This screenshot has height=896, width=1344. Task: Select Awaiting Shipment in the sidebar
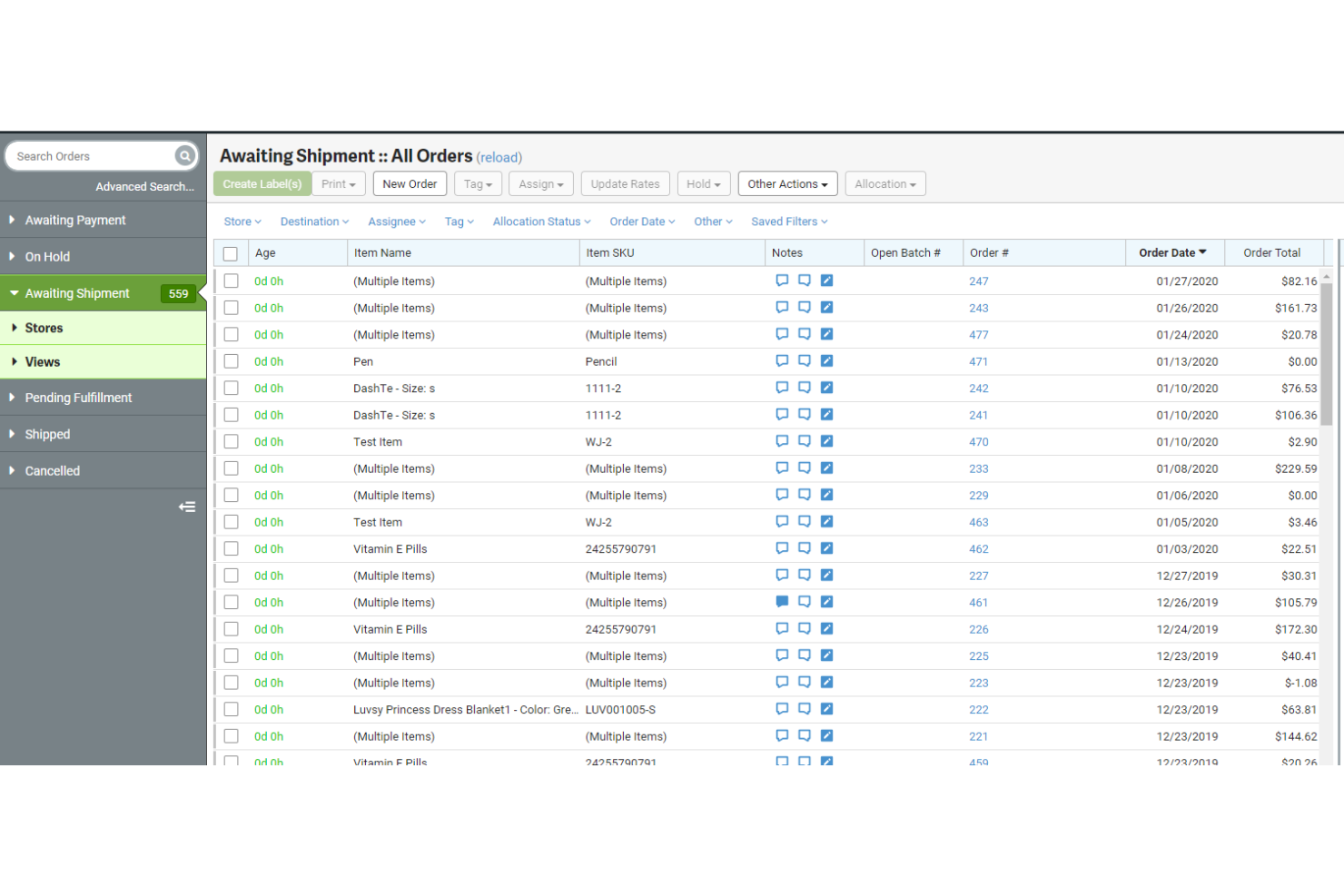104,293
